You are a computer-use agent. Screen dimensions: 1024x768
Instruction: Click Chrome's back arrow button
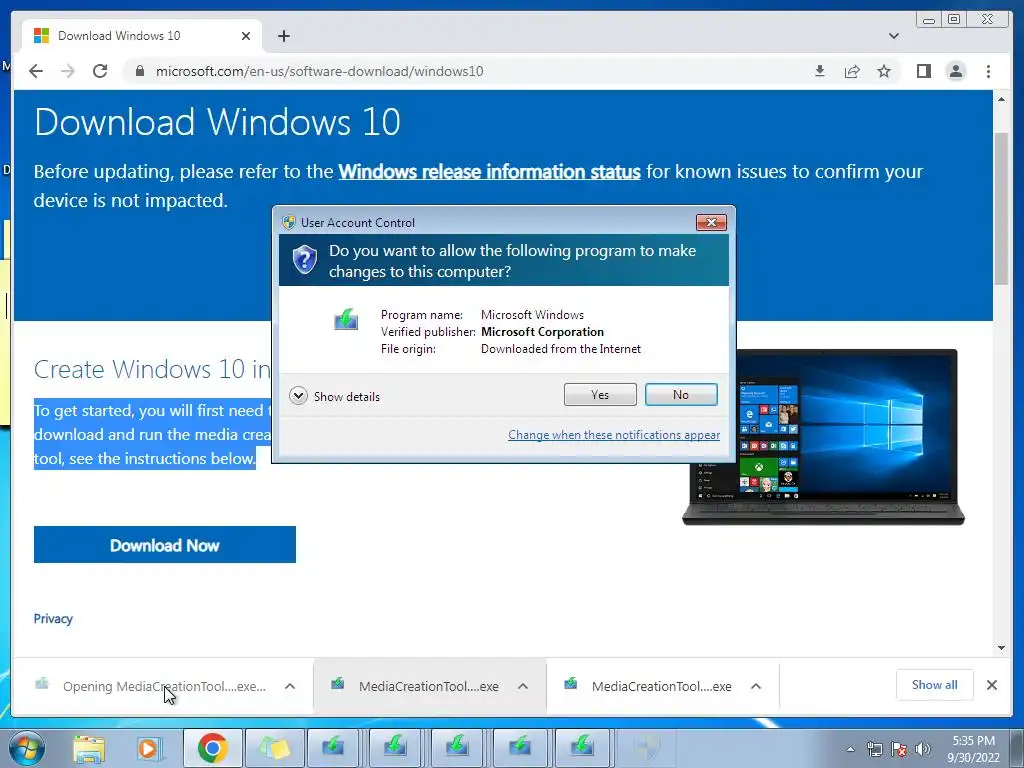click(x=36, y=71)
